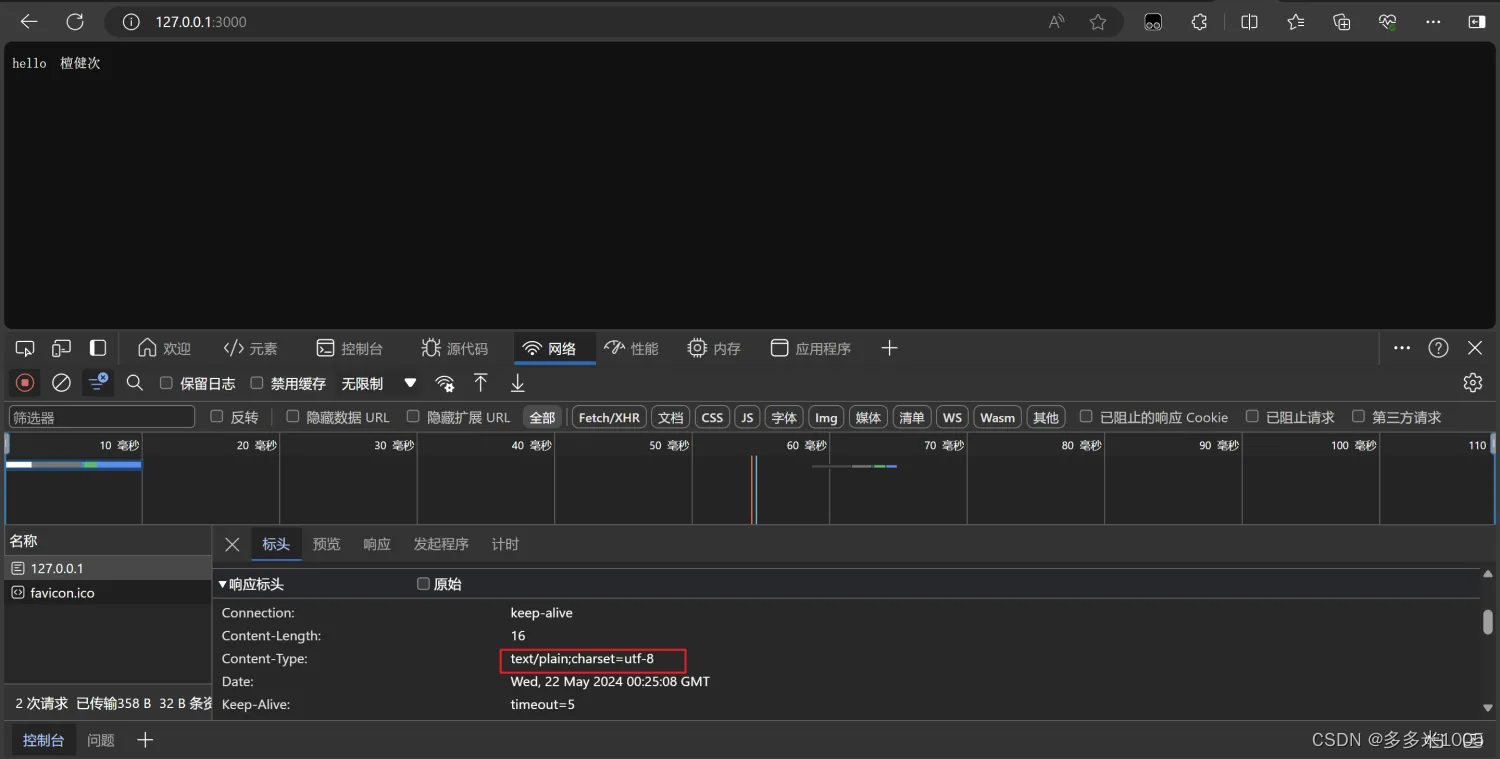This screenshot has width=1500, height=759.
Task: Select favicon.ico request row
Action: 108,593
